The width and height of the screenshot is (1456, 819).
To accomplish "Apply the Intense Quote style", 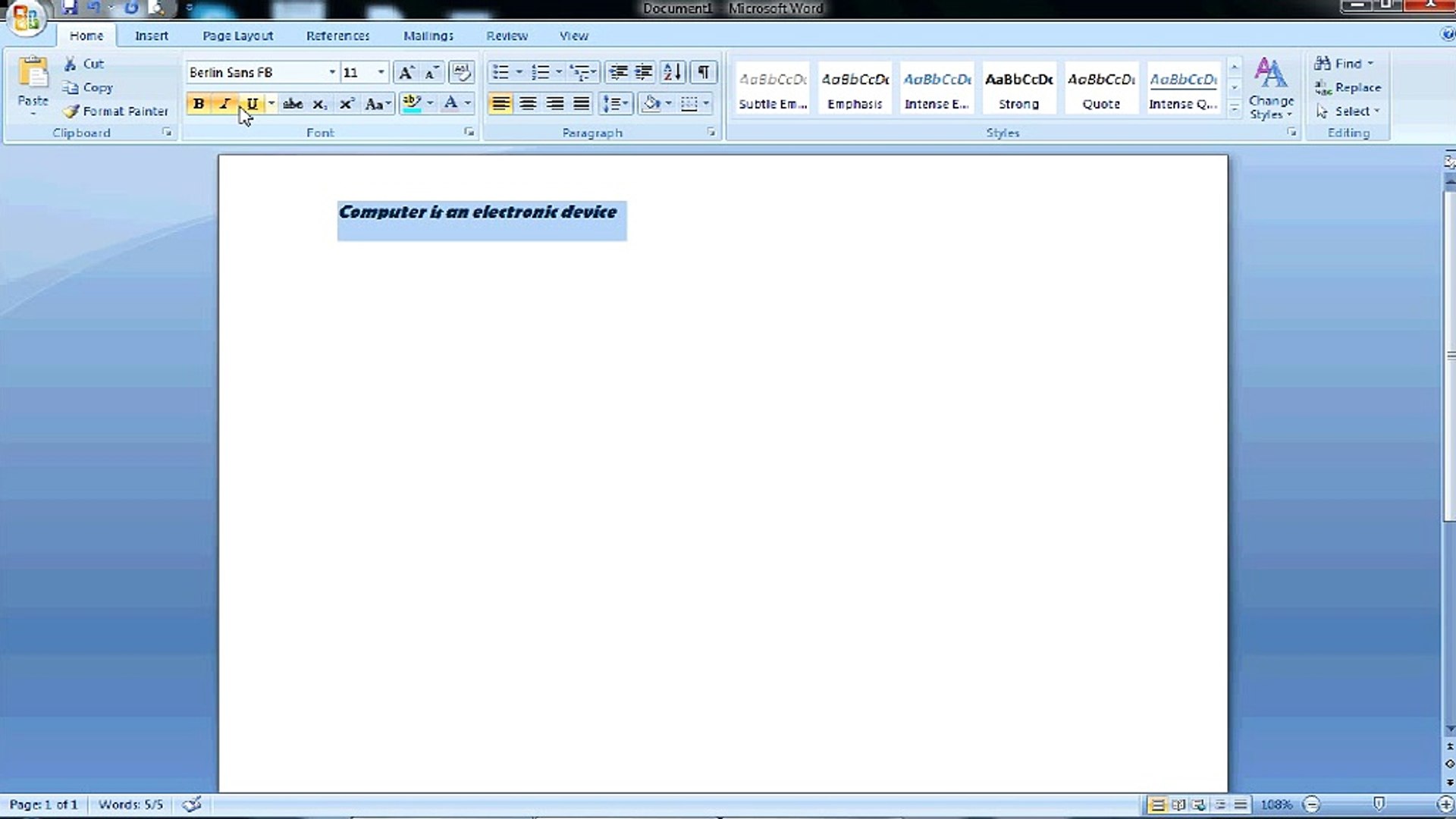I will [1183, 89].
